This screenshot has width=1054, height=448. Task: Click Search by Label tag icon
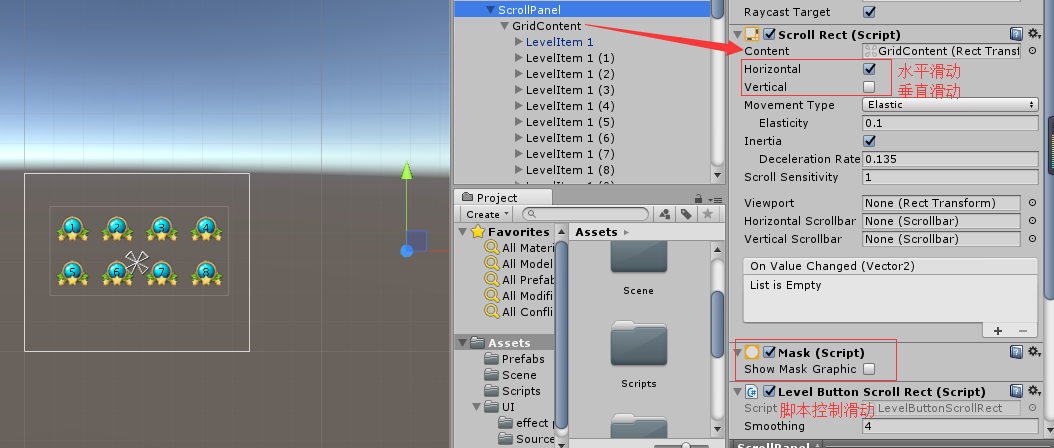686,214
